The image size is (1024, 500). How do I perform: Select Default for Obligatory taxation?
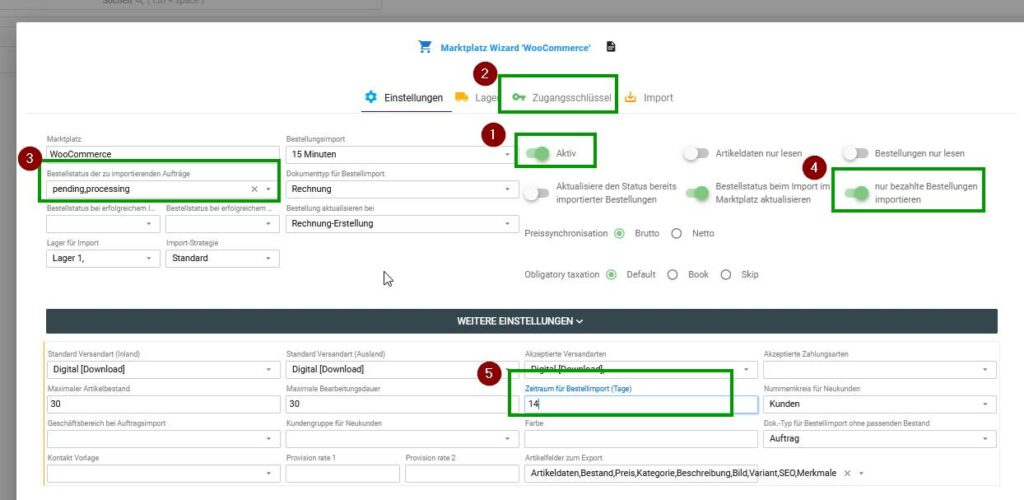(x=611, y=275)
